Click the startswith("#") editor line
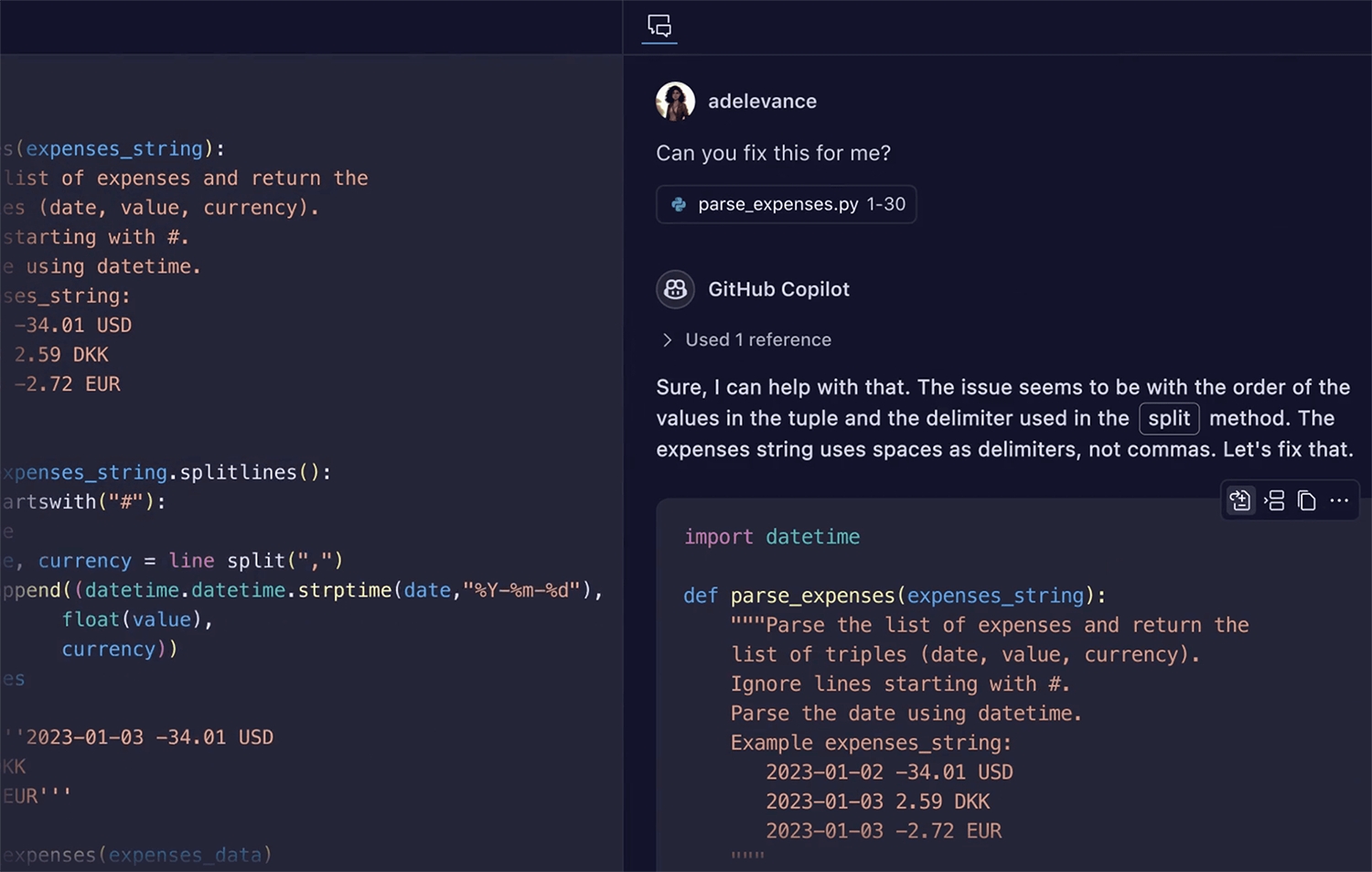Screen dimensions: 1372x872 click(x=83, y=501)
